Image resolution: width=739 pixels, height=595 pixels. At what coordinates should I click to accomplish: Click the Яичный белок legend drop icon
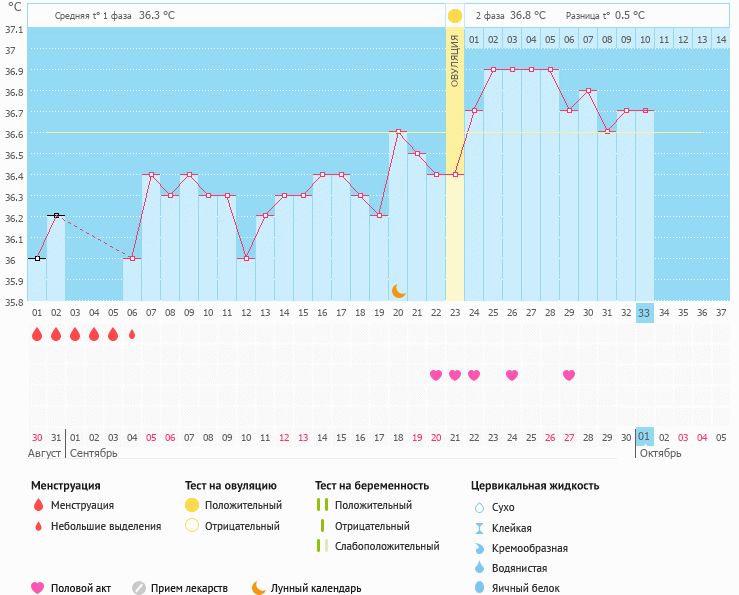tap(479, 587)
